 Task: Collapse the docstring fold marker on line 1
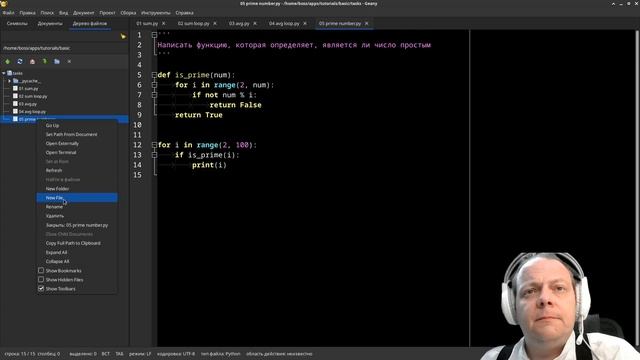click(154, 35)
